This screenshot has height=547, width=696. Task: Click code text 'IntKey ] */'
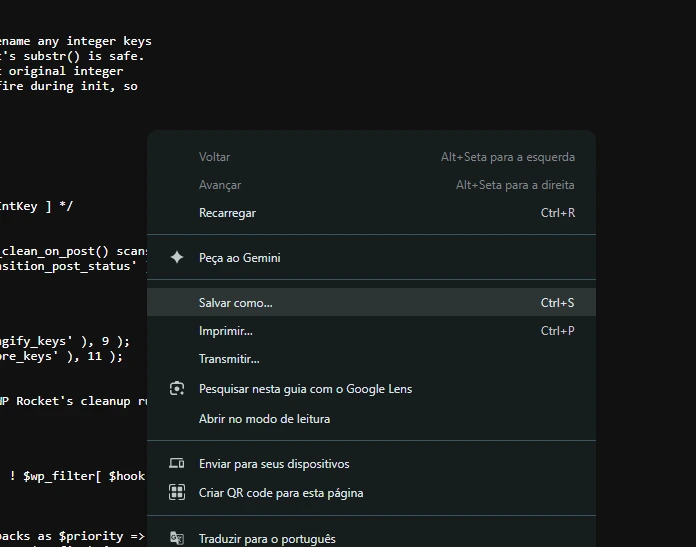36,206
